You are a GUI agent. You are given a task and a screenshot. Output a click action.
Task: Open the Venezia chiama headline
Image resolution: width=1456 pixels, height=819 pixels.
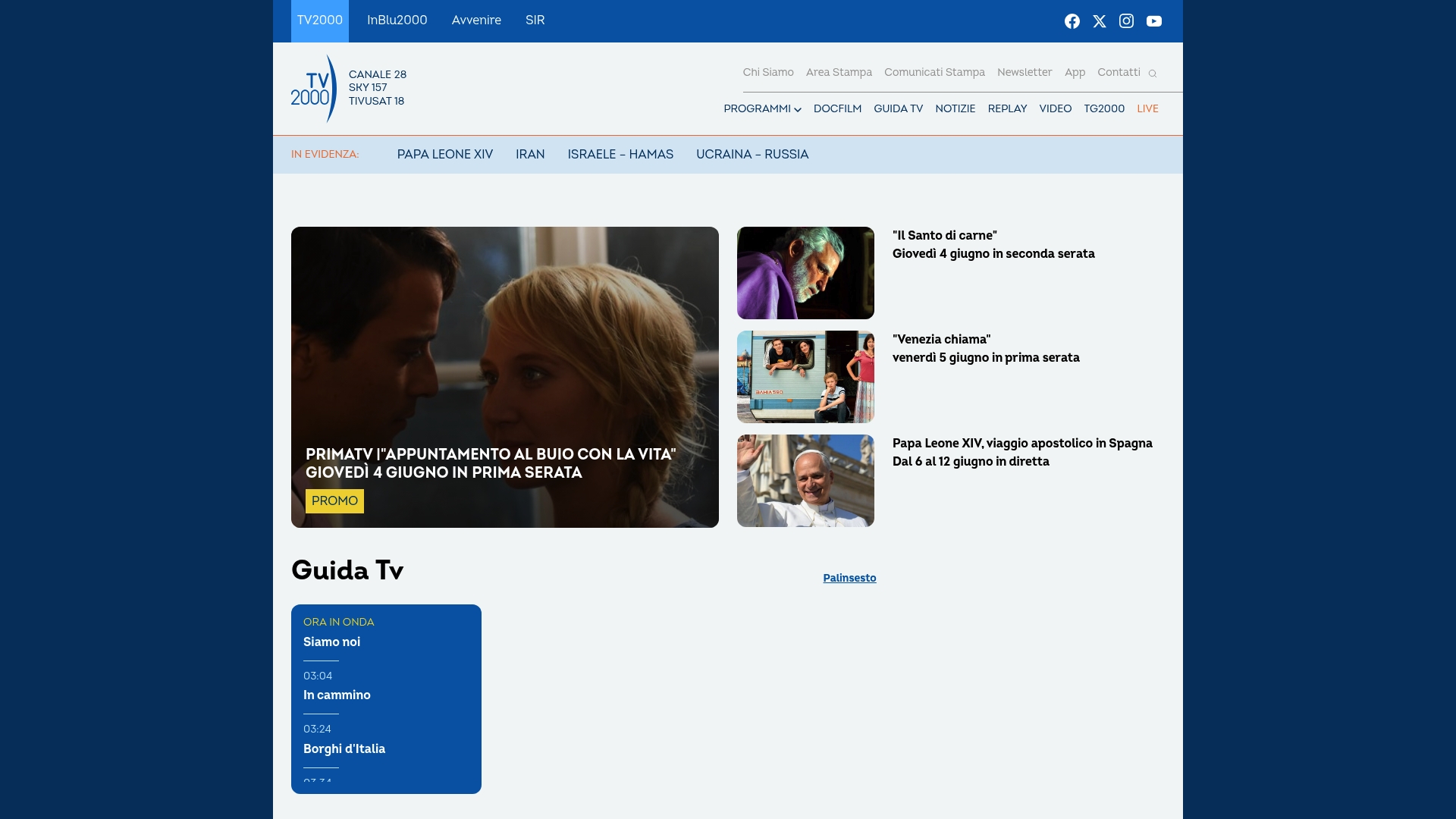tap(986, 349)
